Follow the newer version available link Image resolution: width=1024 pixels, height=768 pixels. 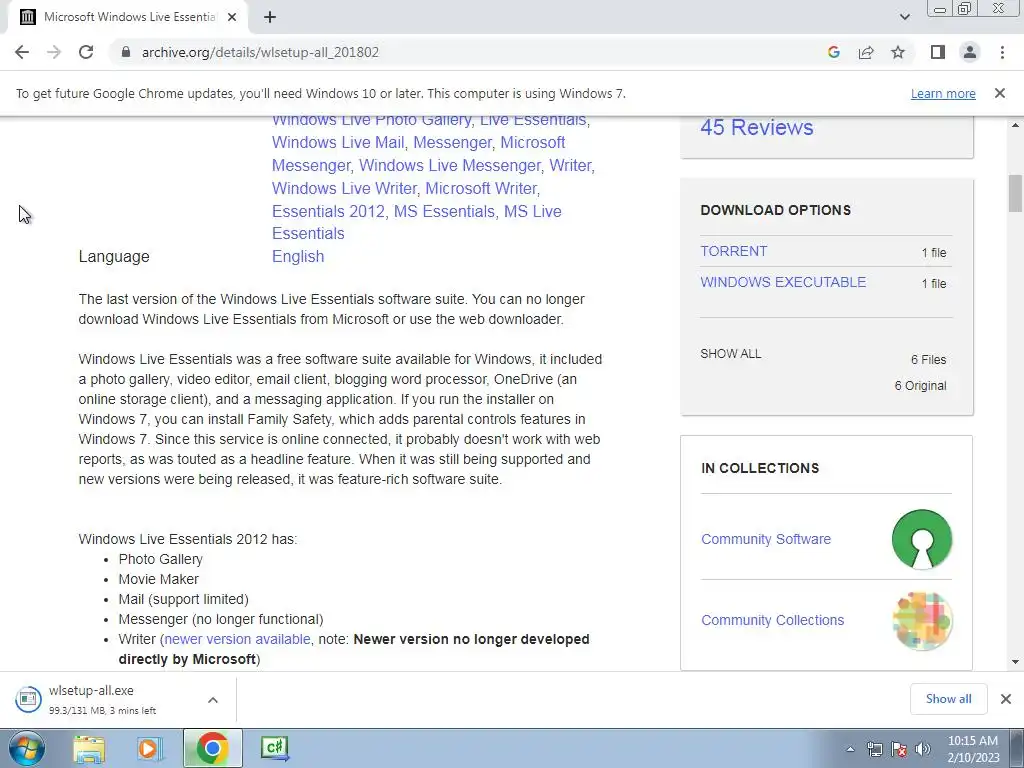[238, 639]
